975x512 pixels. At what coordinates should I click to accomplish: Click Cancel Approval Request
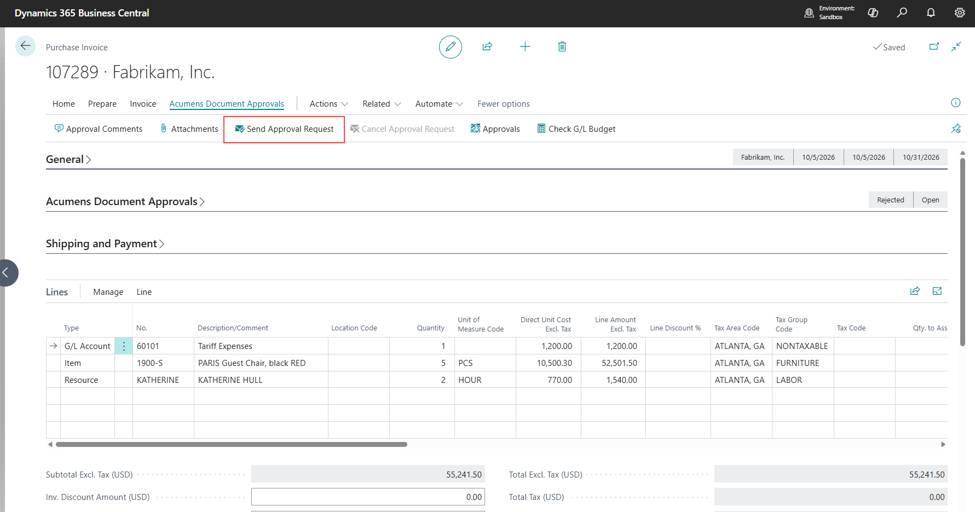point(402,129)
